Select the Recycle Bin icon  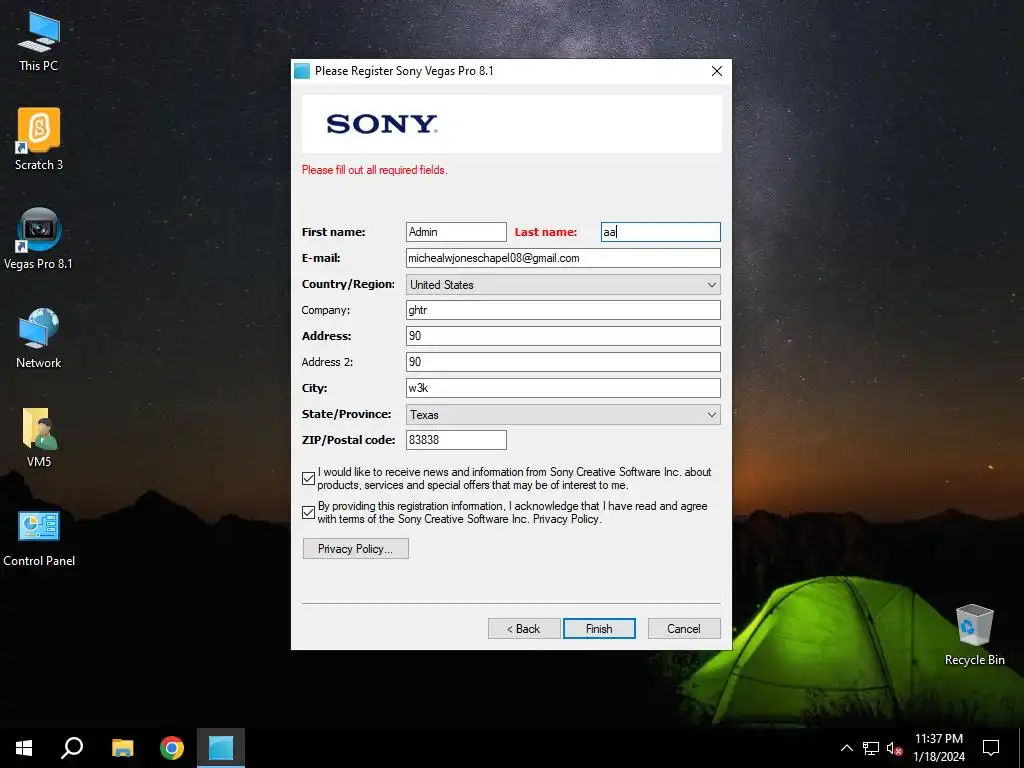point(974,635)
